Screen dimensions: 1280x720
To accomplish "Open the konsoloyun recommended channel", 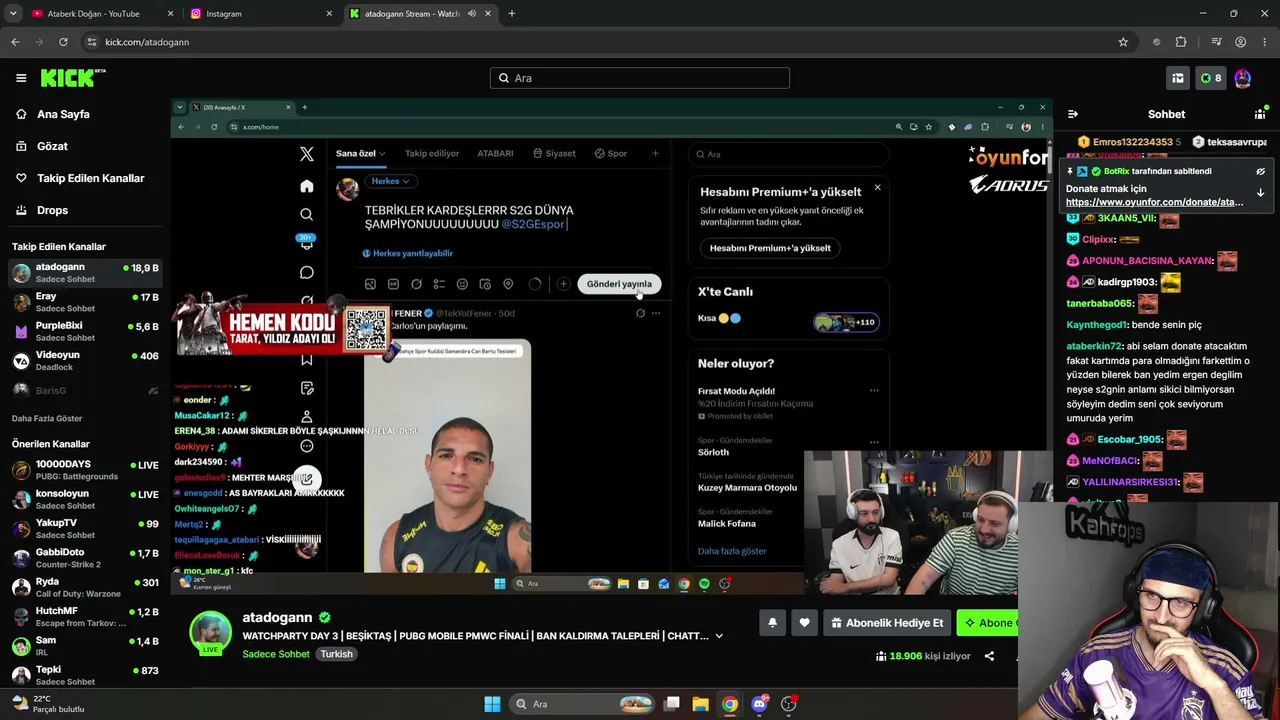I will tap(85, 499).
